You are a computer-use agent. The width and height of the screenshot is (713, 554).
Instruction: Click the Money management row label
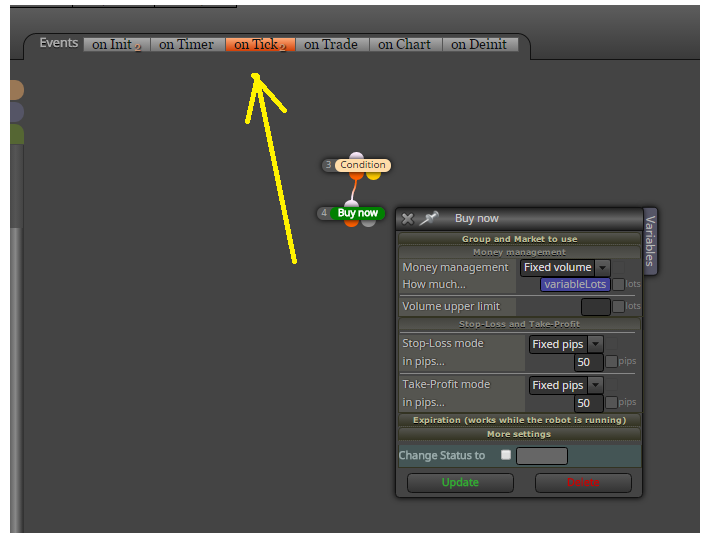click(455, 267)
